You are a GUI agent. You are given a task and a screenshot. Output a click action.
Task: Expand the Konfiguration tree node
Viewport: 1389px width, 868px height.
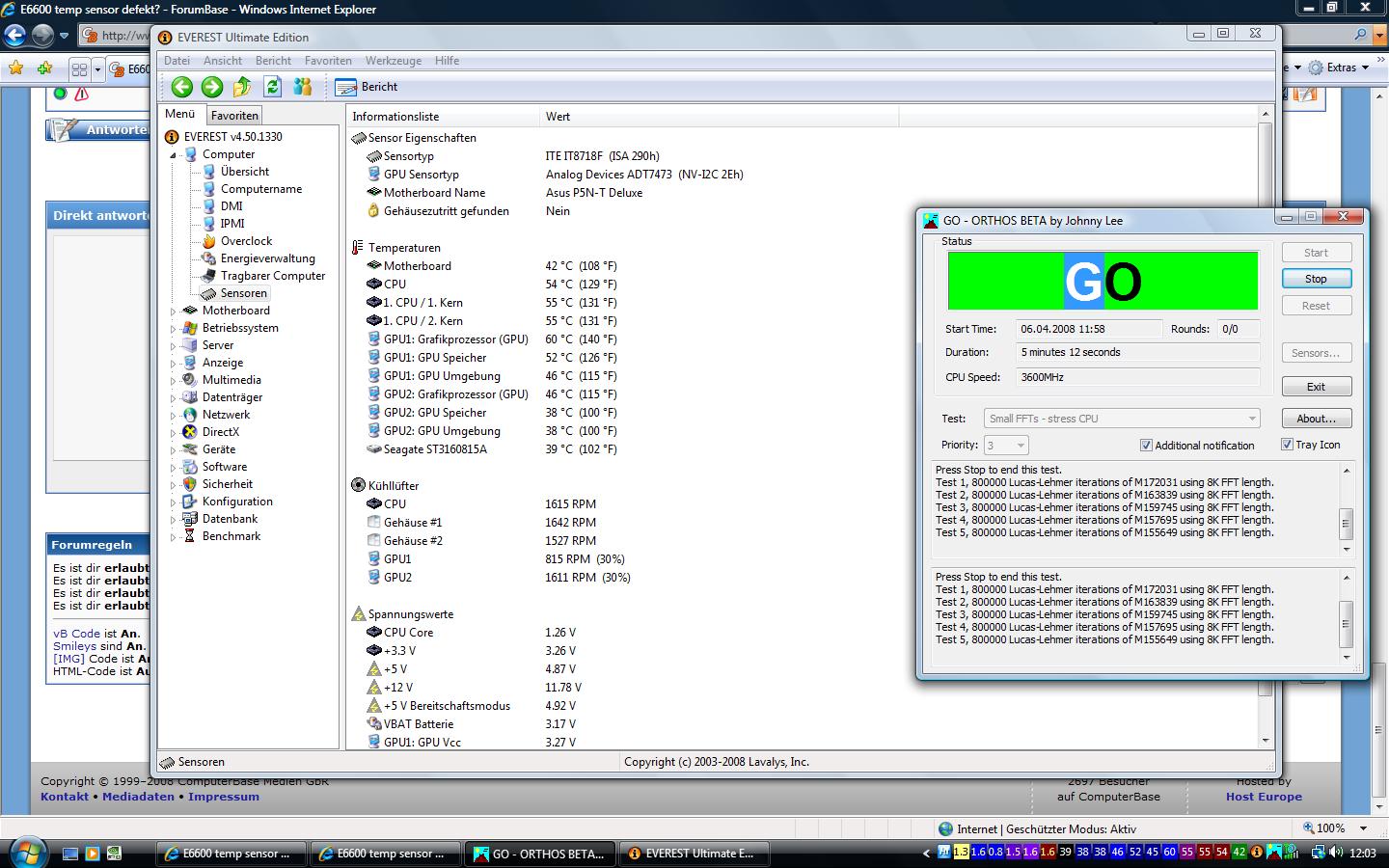174,502
